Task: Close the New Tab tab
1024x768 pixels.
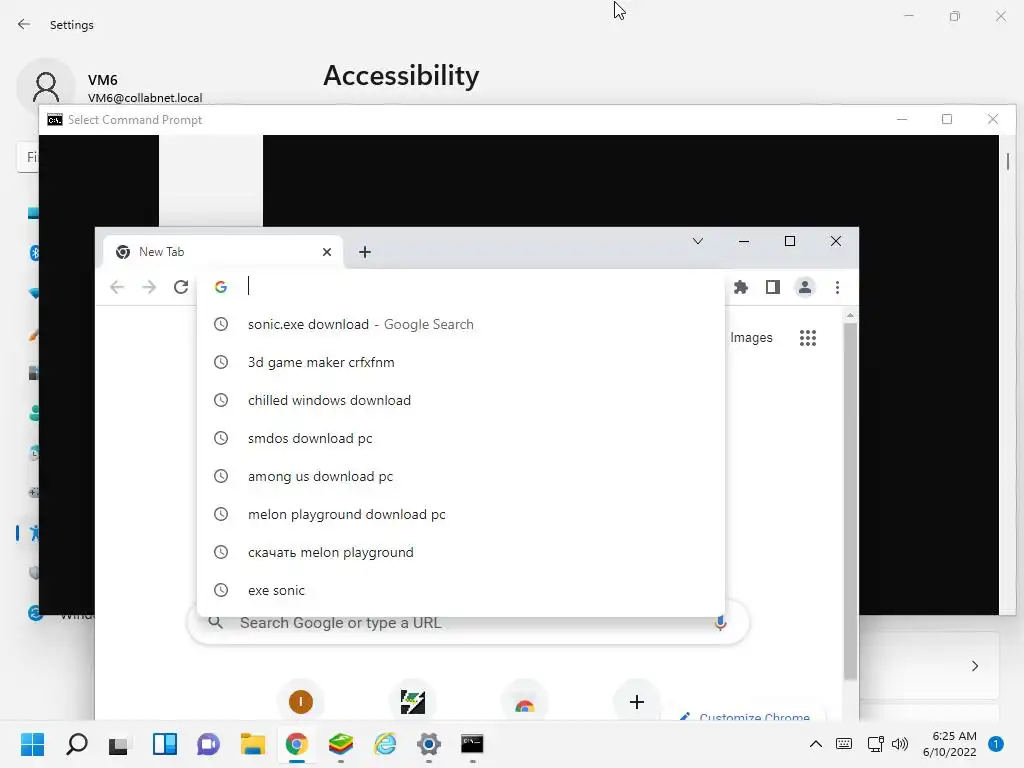Action: (327, 252)
